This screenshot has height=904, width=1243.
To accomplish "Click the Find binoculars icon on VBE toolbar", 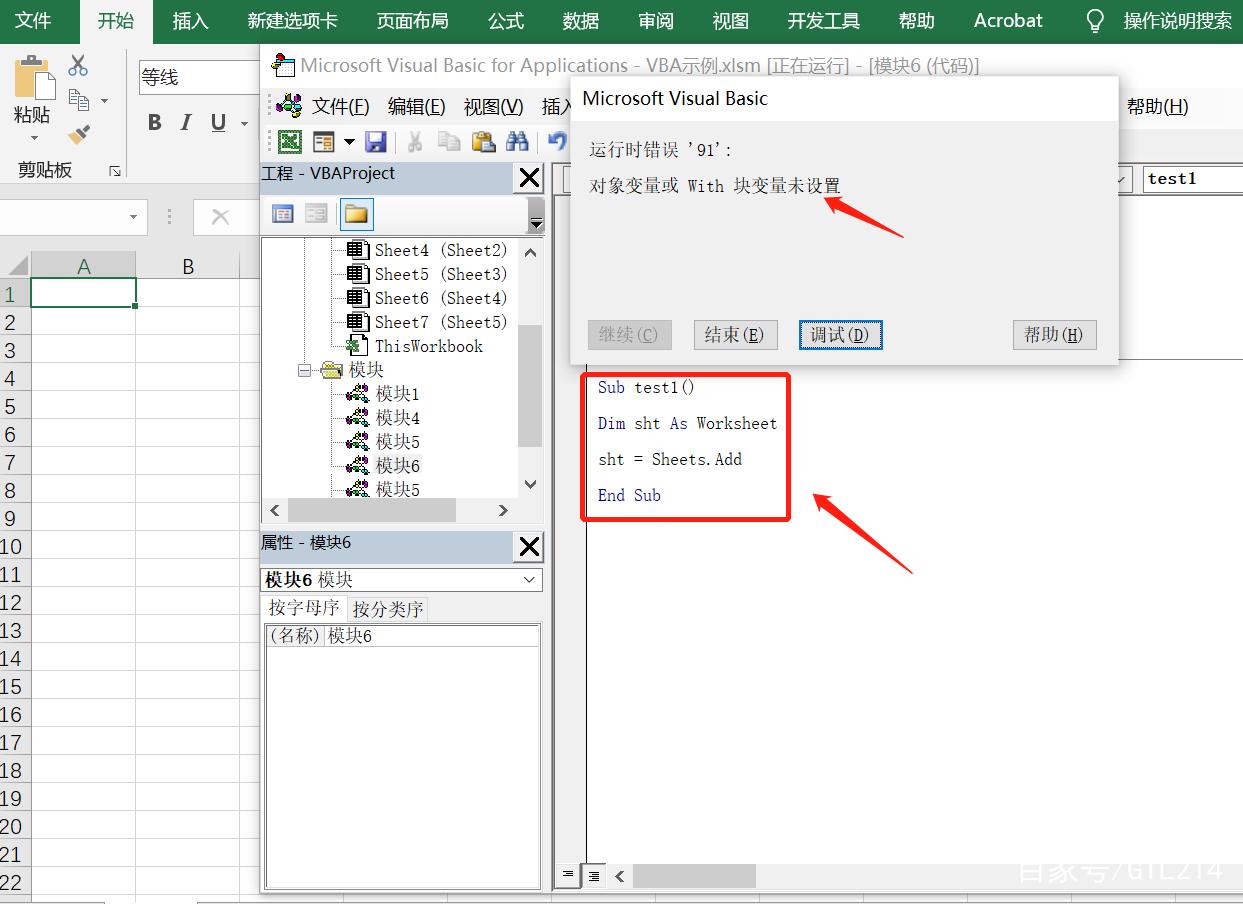I will coord(518,141).
